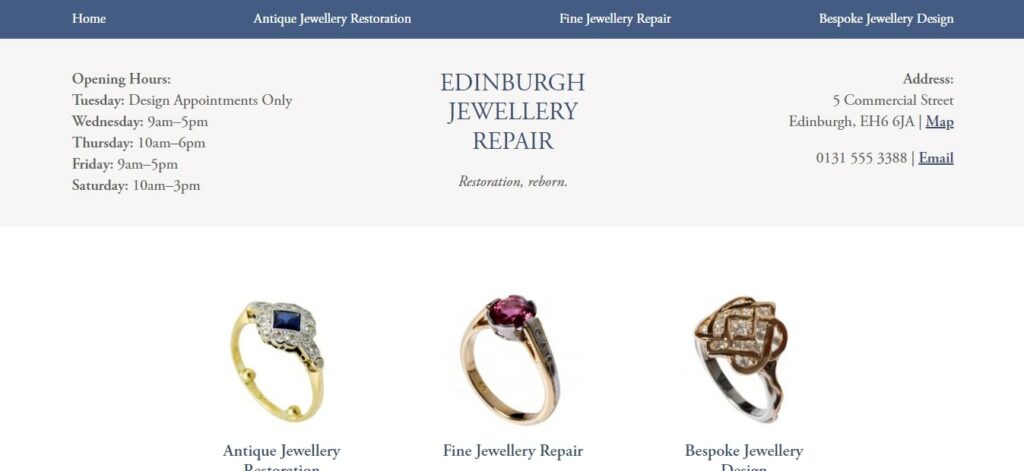Viewport: 1024px width, 471px height.
Task: Select Fine Jewellery Repair in the navigation bar
Action: click(615, 19)
